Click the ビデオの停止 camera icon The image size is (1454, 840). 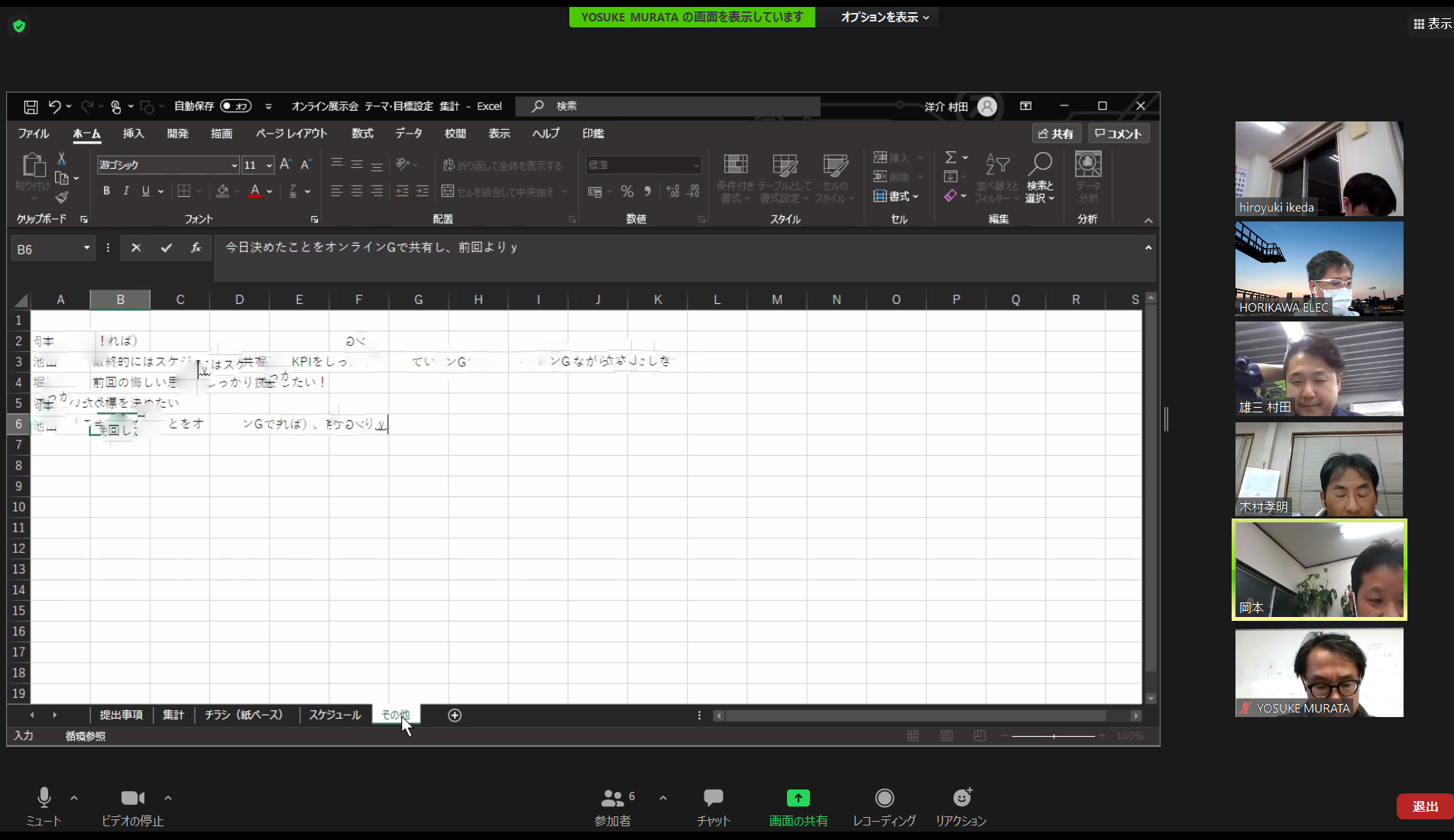(x=133, y=798)
